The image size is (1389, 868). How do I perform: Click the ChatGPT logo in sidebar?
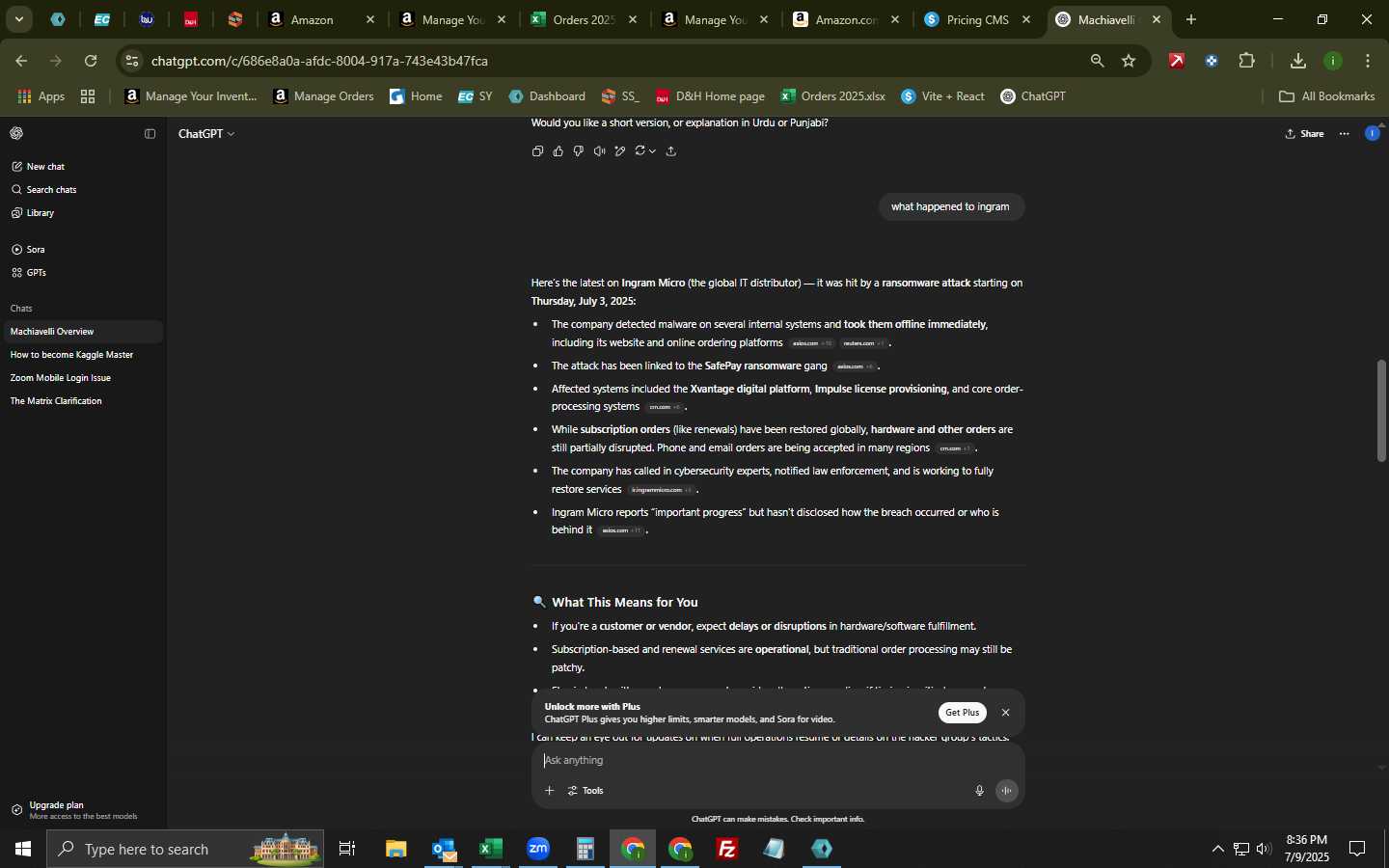tap(16, 134)
